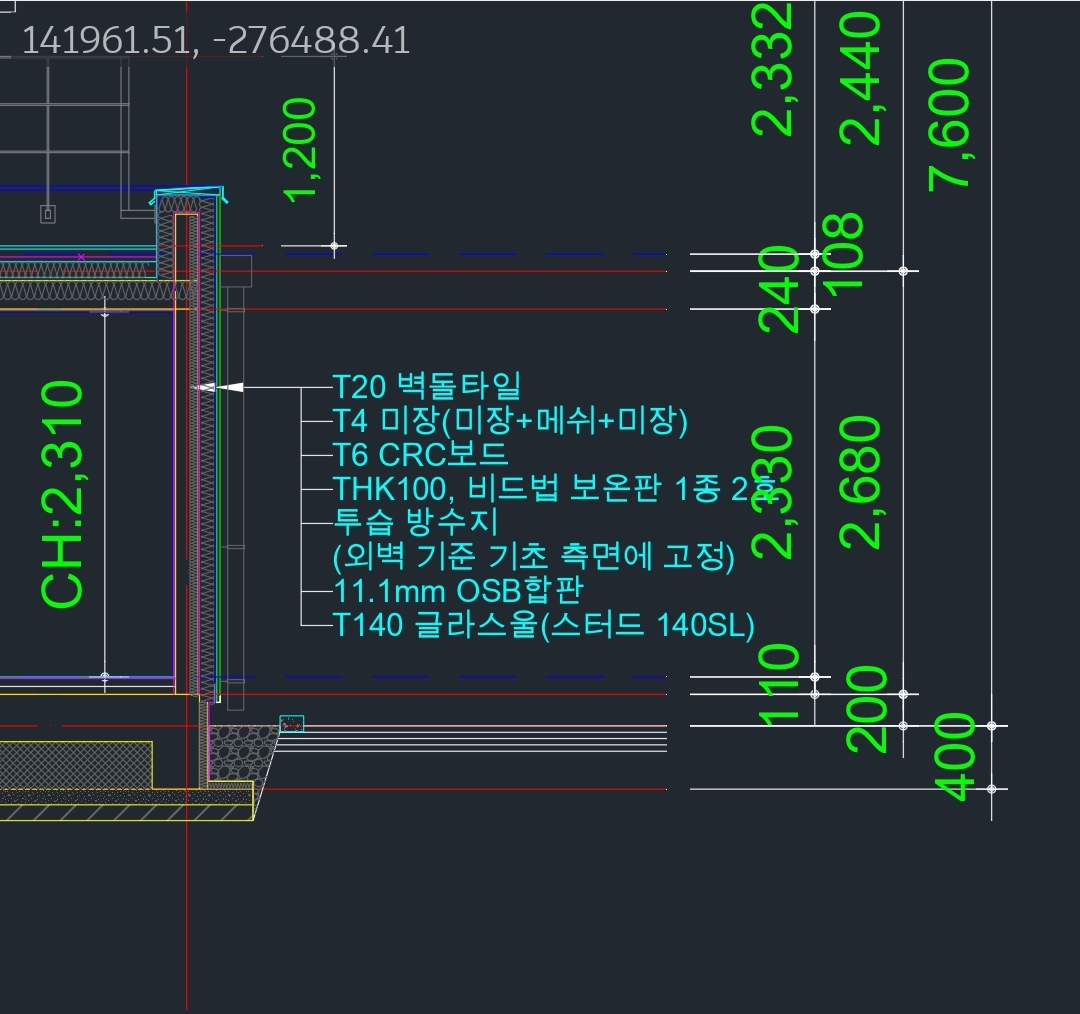1080x1014 pixels.
Task: Click the white leader arrowhead at wall
Action: click(x=230, y=387)
